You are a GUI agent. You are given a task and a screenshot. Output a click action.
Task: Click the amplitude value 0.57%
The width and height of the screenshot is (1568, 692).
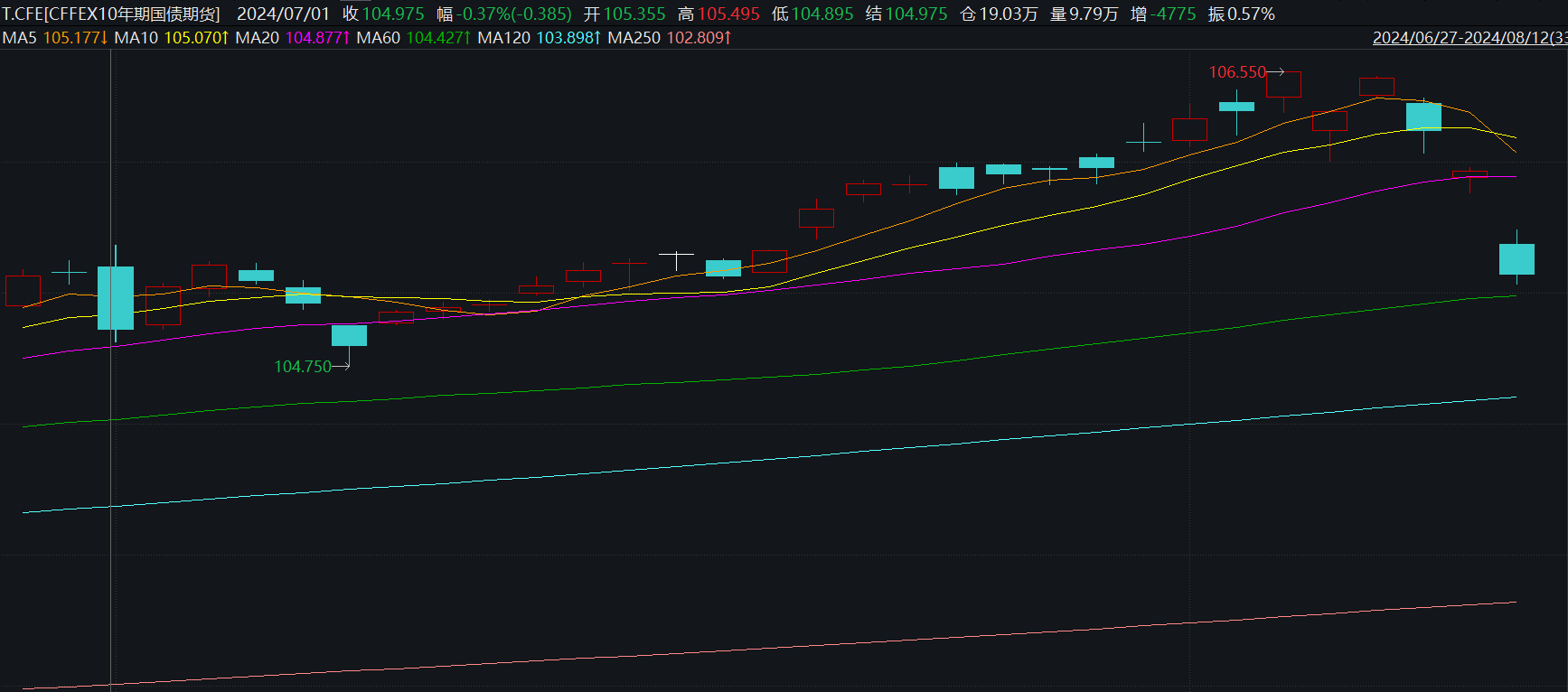[1252, 14]
